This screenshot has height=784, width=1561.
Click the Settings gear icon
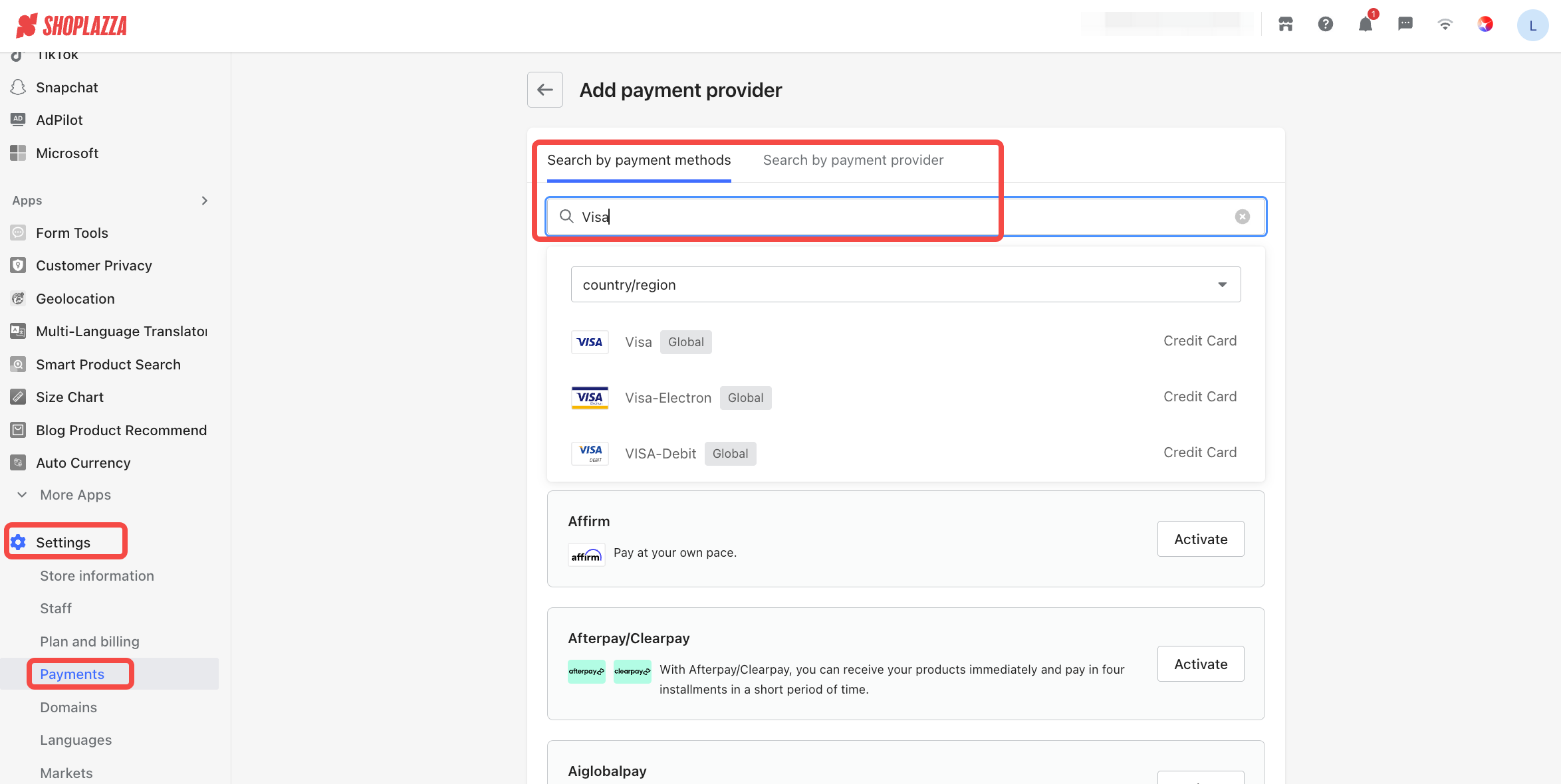click(18, 542)
